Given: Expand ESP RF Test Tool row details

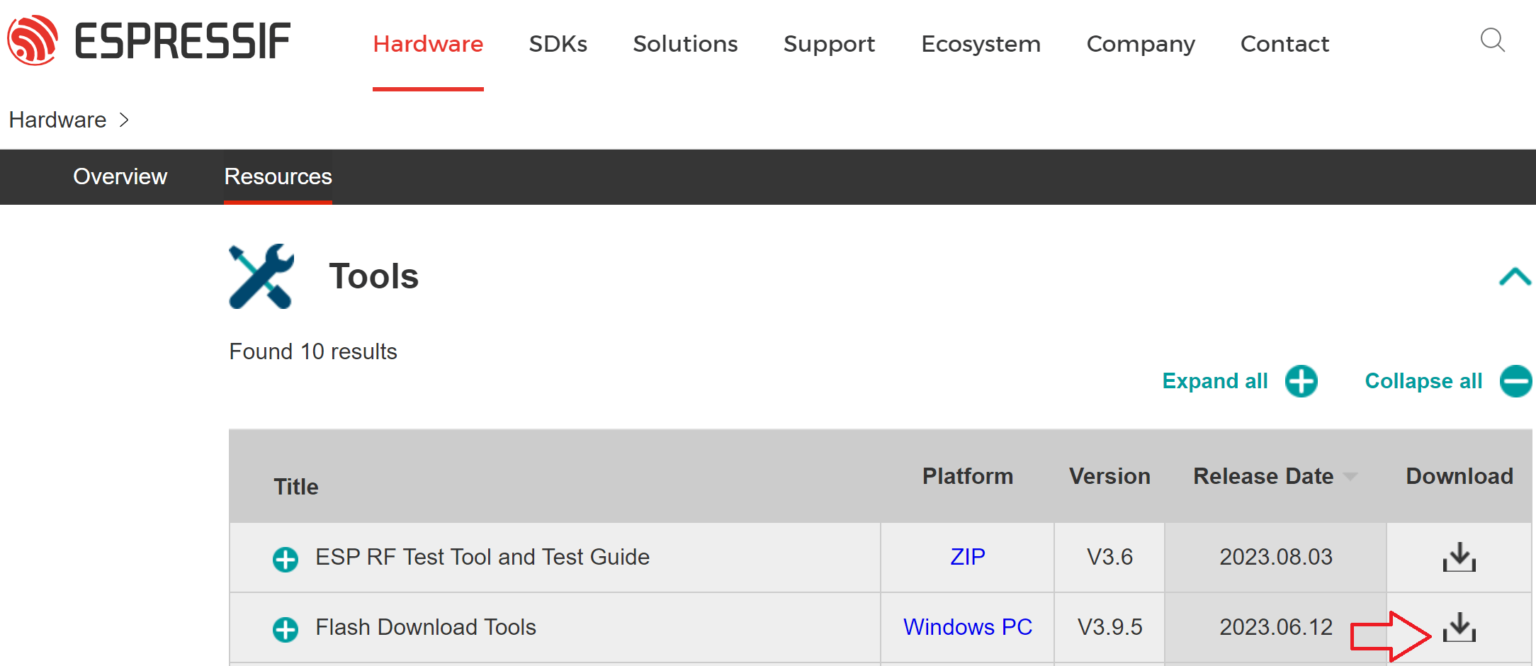Looking at the screenshot, I should (x=286, y=559).
